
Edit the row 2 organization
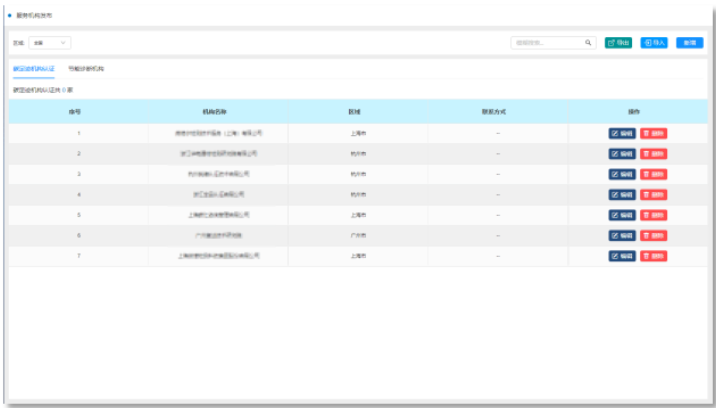(621, 154)
